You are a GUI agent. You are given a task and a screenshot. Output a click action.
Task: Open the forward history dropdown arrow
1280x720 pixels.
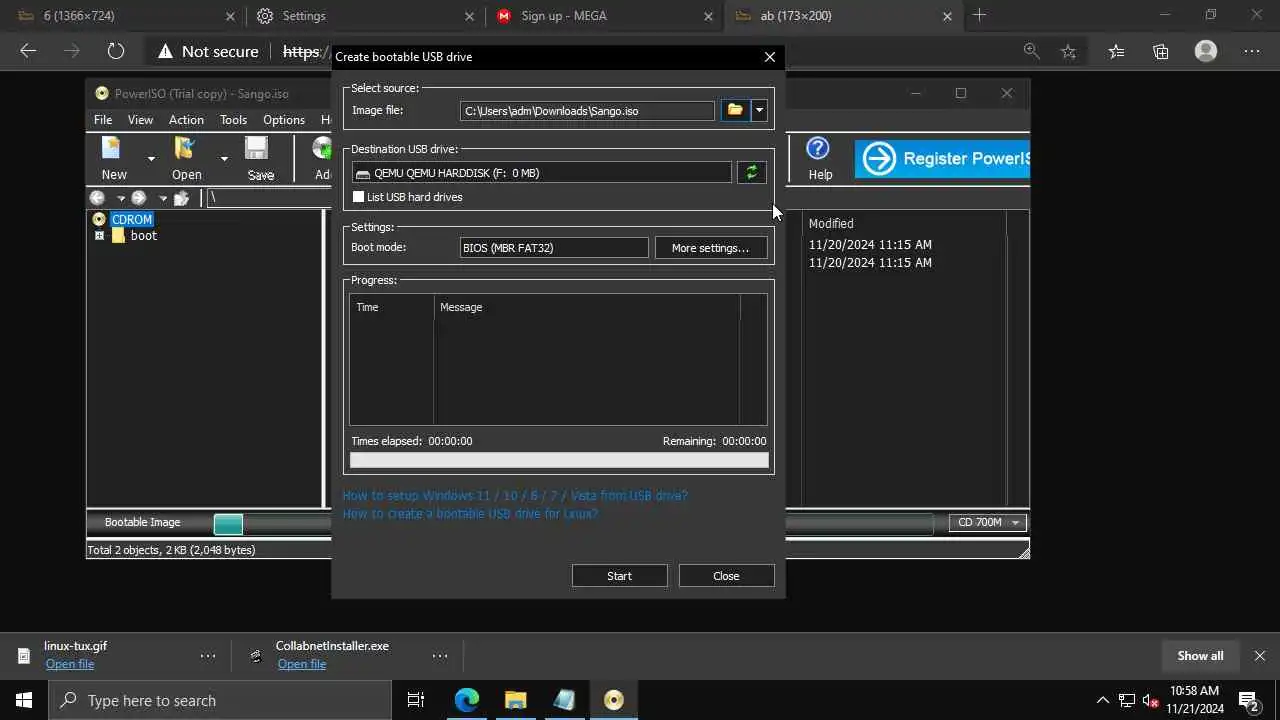tap(162, 198)
